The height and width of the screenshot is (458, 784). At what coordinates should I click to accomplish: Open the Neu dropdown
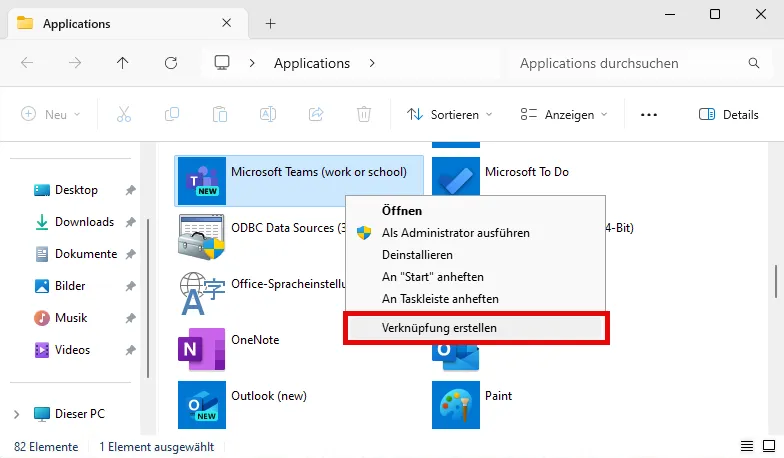click(x=50, y=114)
